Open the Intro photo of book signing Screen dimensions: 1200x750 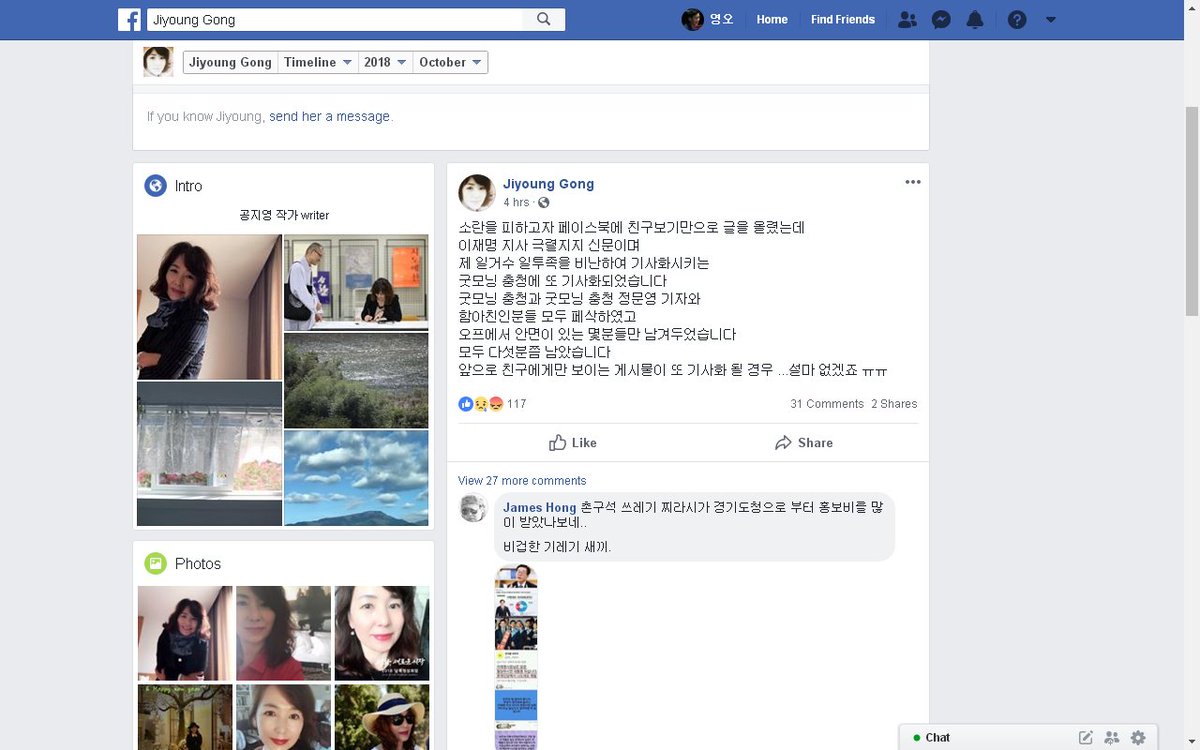pos(356,282)
